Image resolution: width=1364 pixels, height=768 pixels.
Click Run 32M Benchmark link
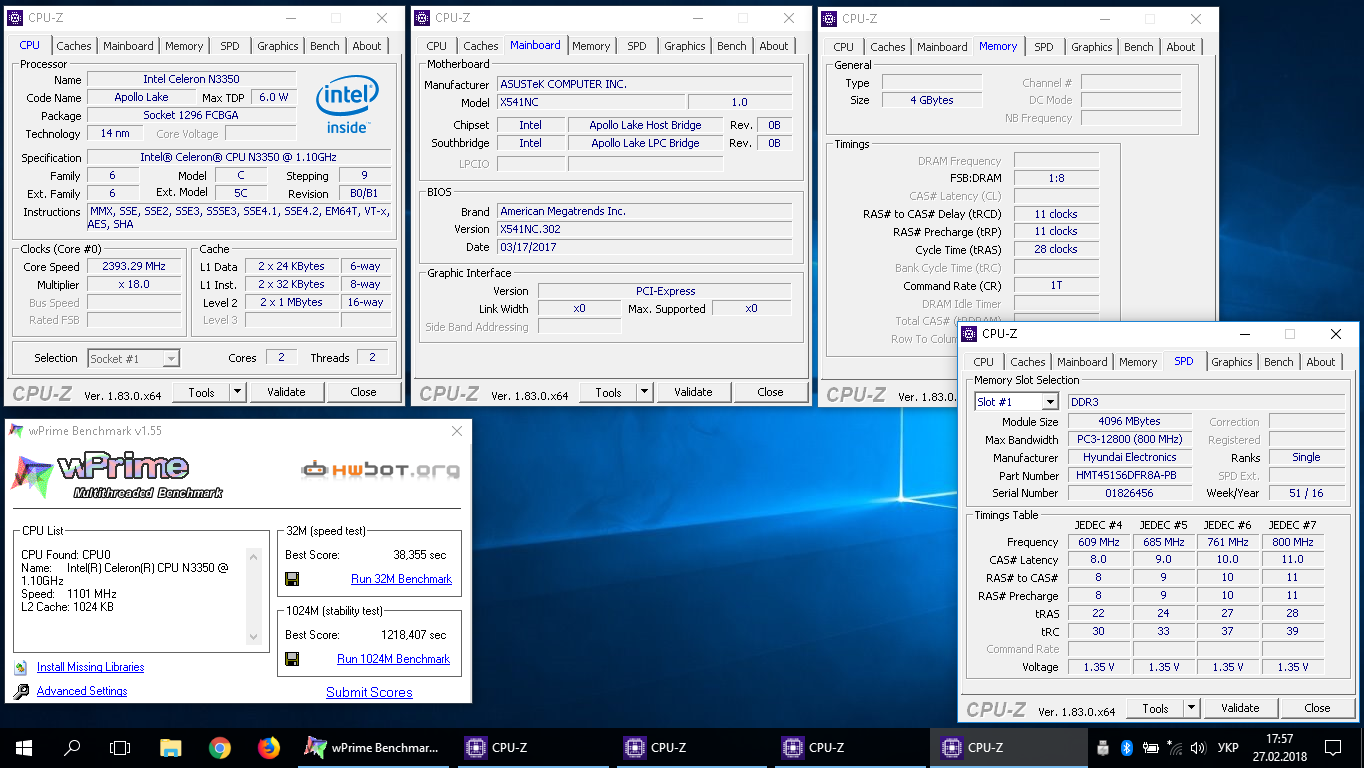pyautogui.click(x=401, y=579)
